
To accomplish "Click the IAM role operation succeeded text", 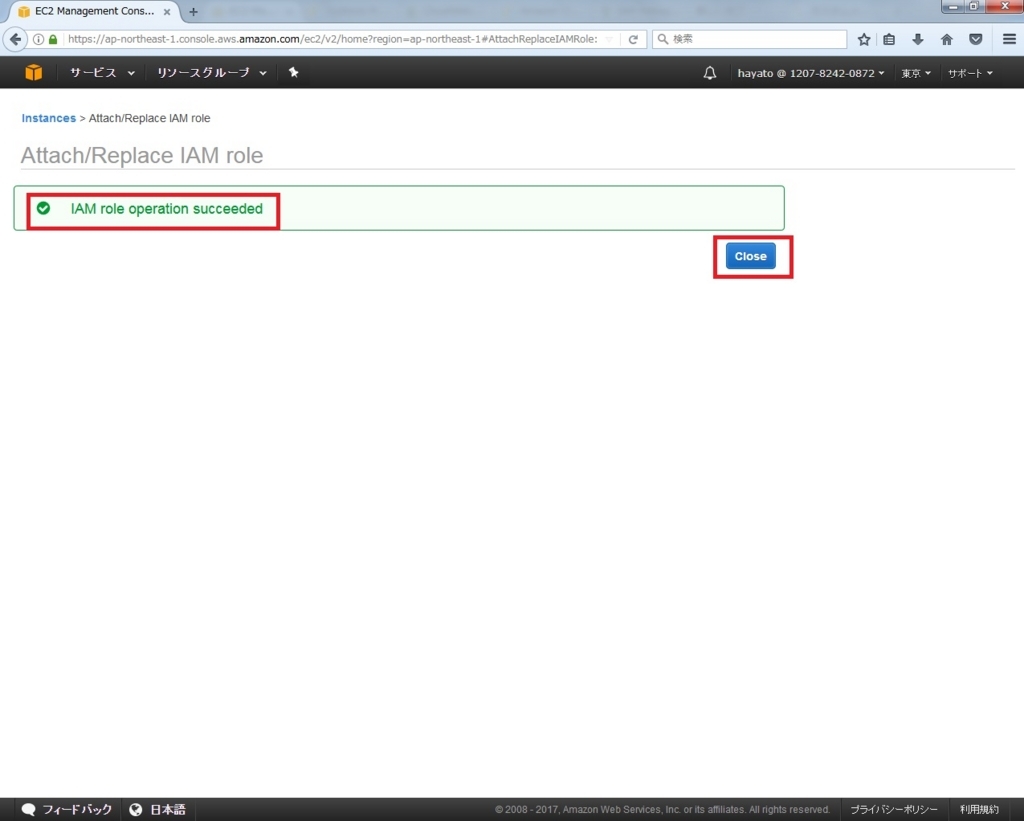I will point(167,208).
